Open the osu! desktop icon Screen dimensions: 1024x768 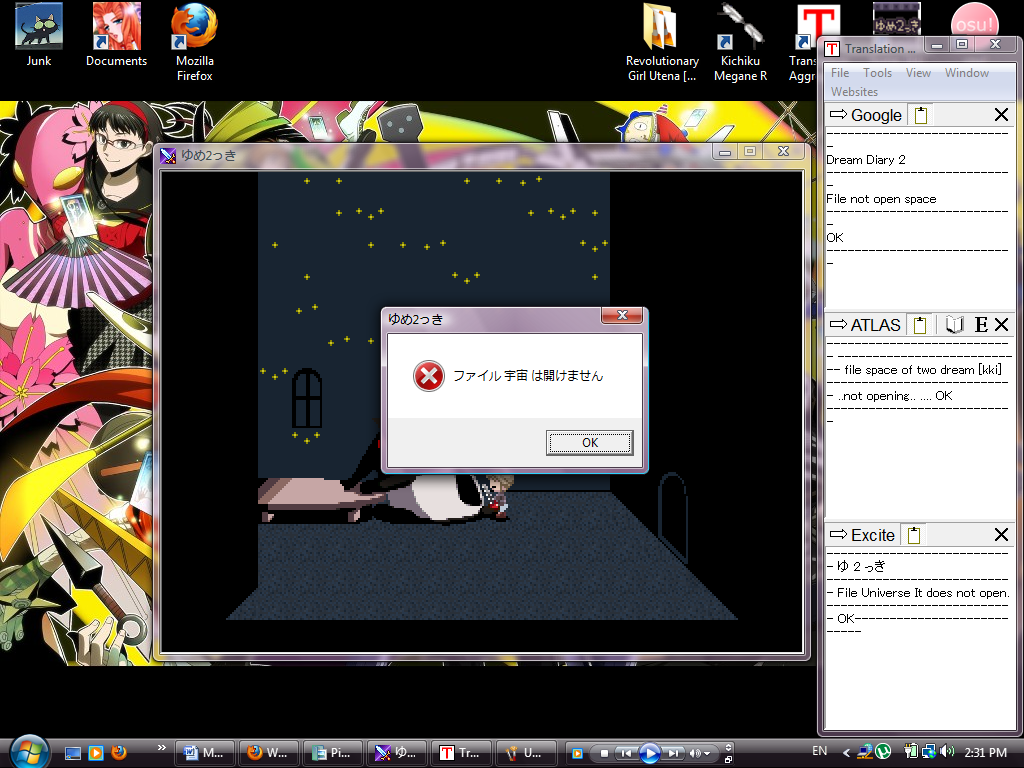pyautogui.click(x=974, y=20)
